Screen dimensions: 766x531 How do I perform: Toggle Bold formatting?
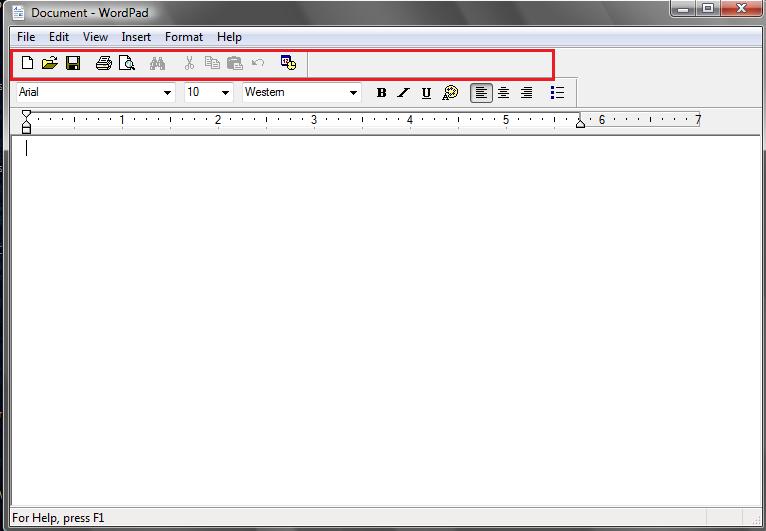click(381, 93)
